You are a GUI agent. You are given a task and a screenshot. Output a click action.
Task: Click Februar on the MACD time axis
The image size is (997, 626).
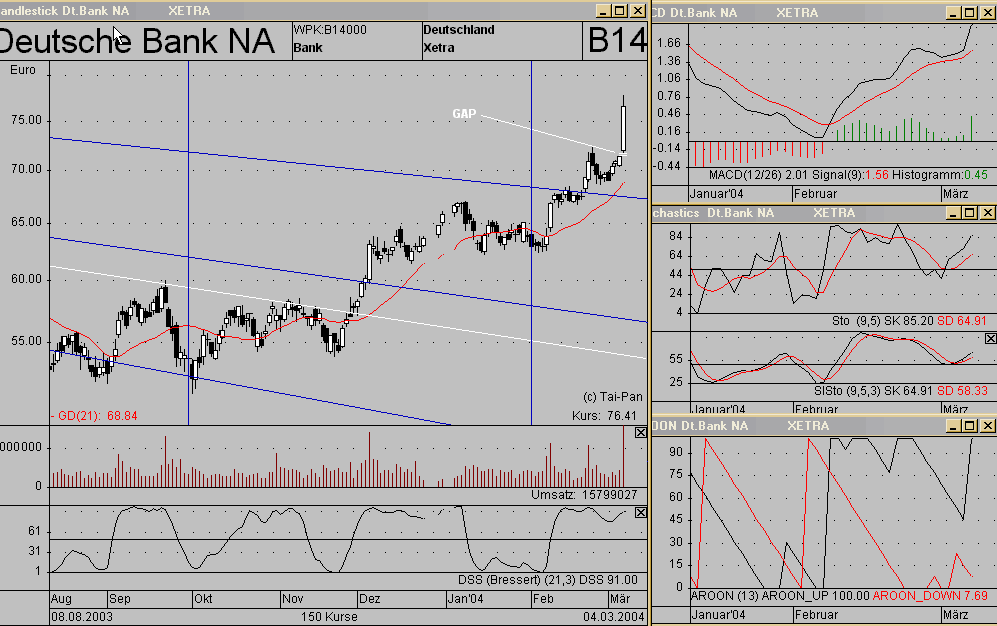[x=816, y=194]
